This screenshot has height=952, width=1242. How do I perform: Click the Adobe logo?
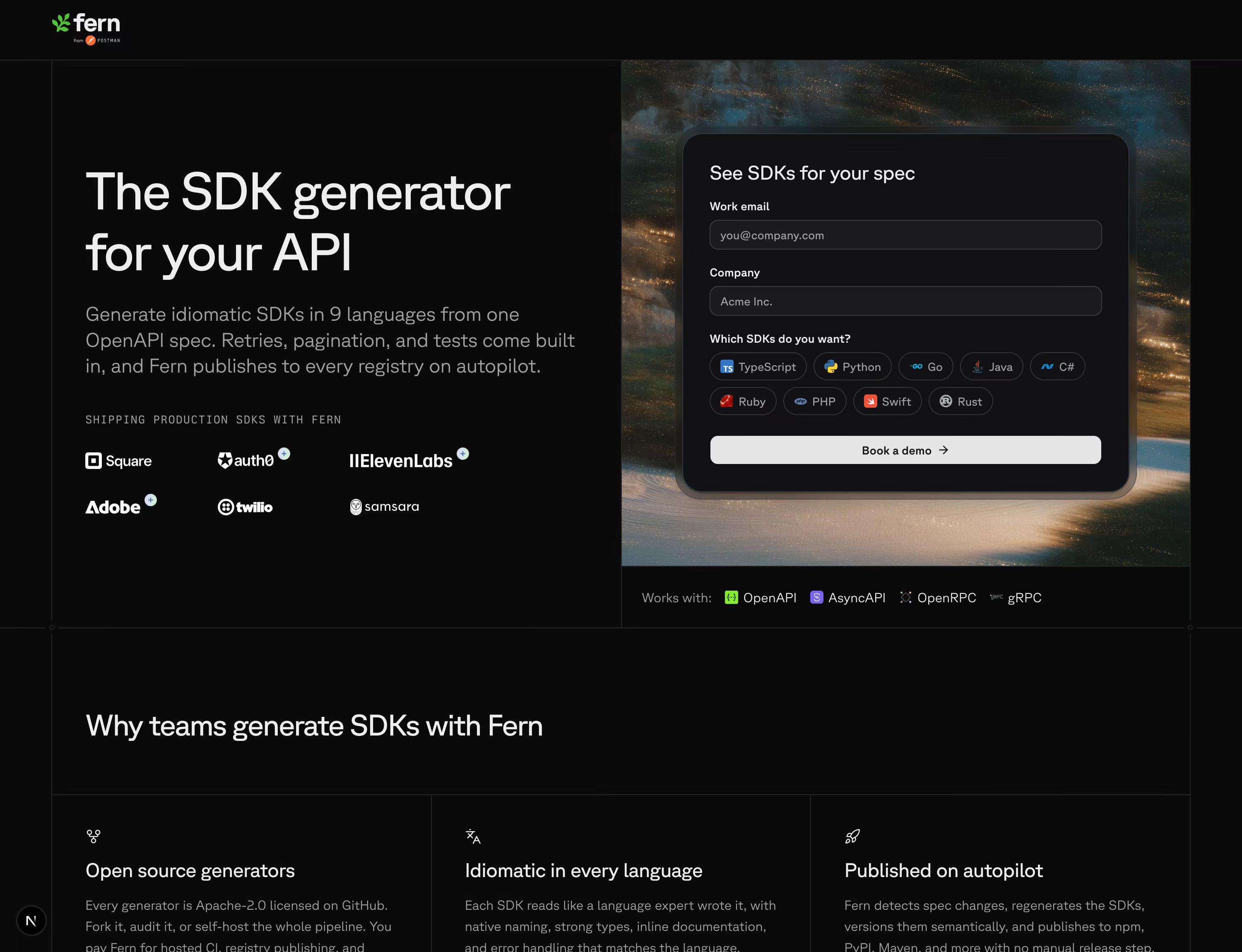[113, 507]
